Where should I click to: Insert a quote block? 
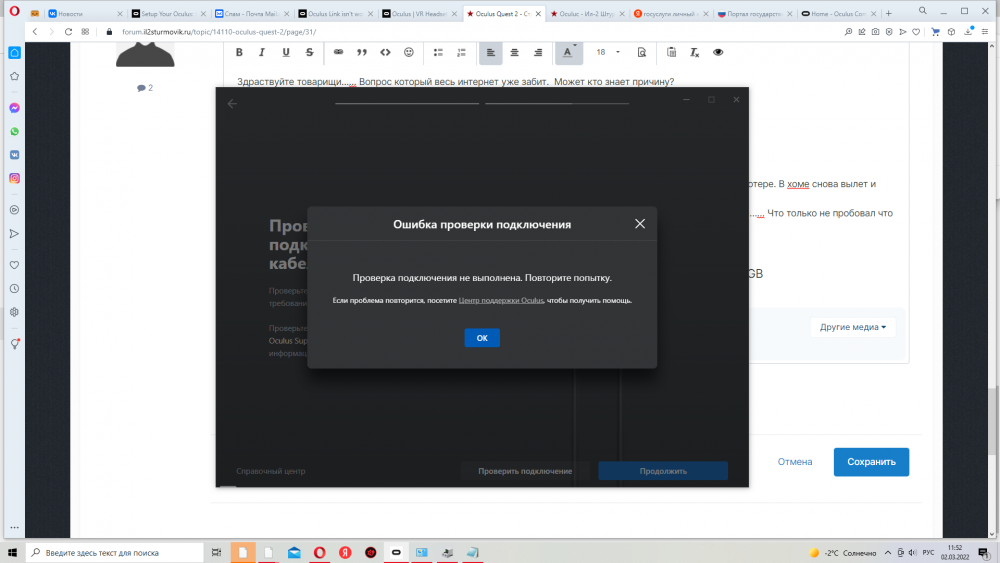coord(362,52)
